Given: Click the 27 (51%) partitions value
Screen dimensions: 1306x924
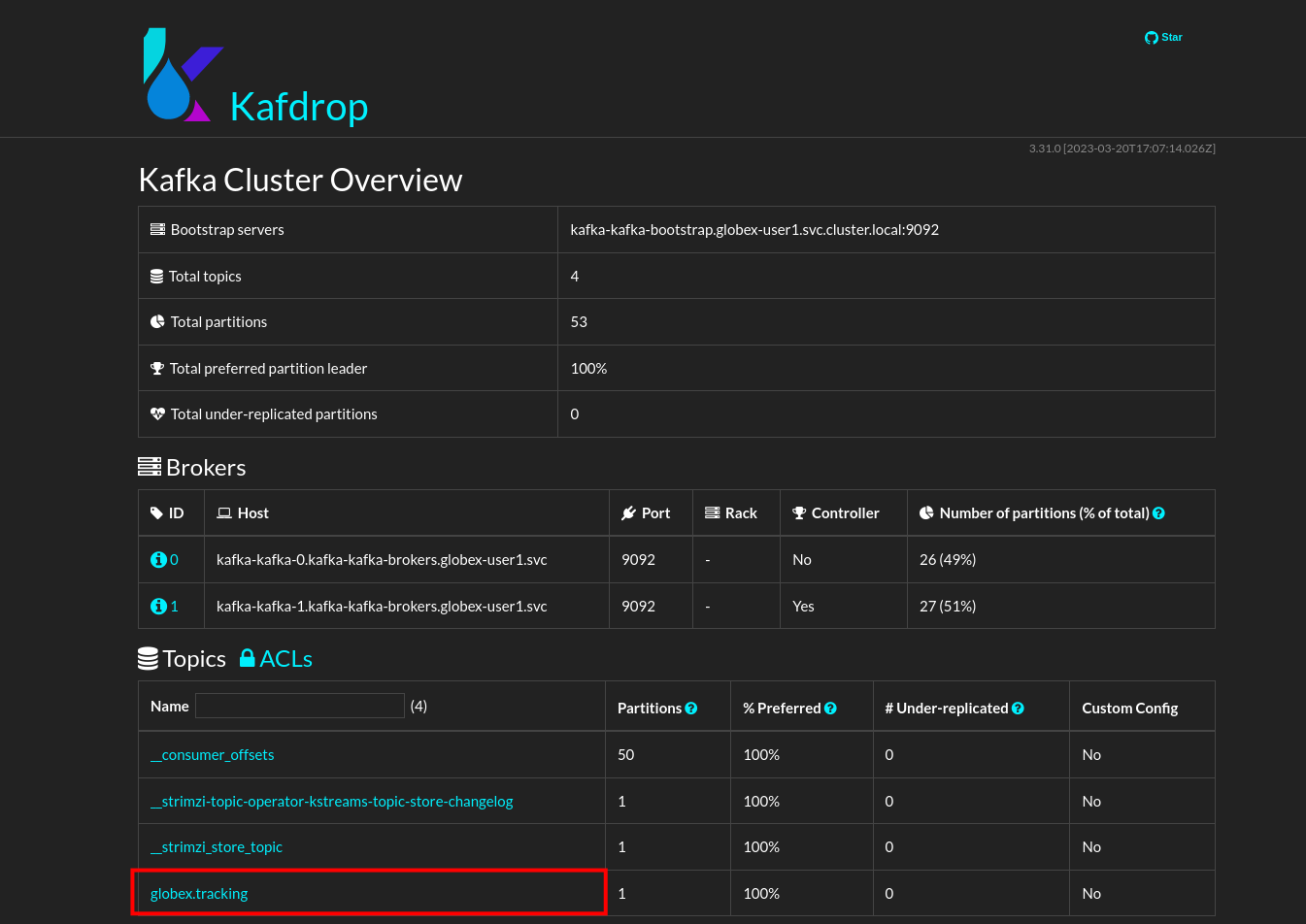Looking at the screenshot, I should [x=948, y=607].
